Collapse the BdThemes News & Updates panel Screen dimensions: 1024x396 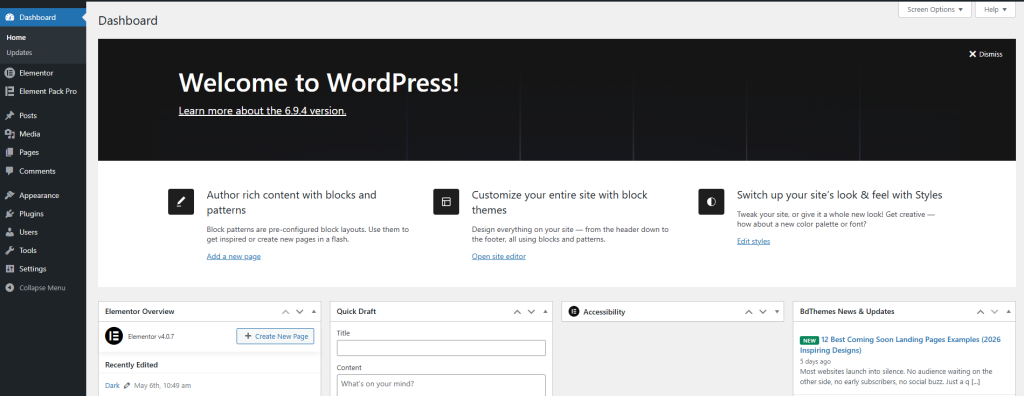point(1009,312)
